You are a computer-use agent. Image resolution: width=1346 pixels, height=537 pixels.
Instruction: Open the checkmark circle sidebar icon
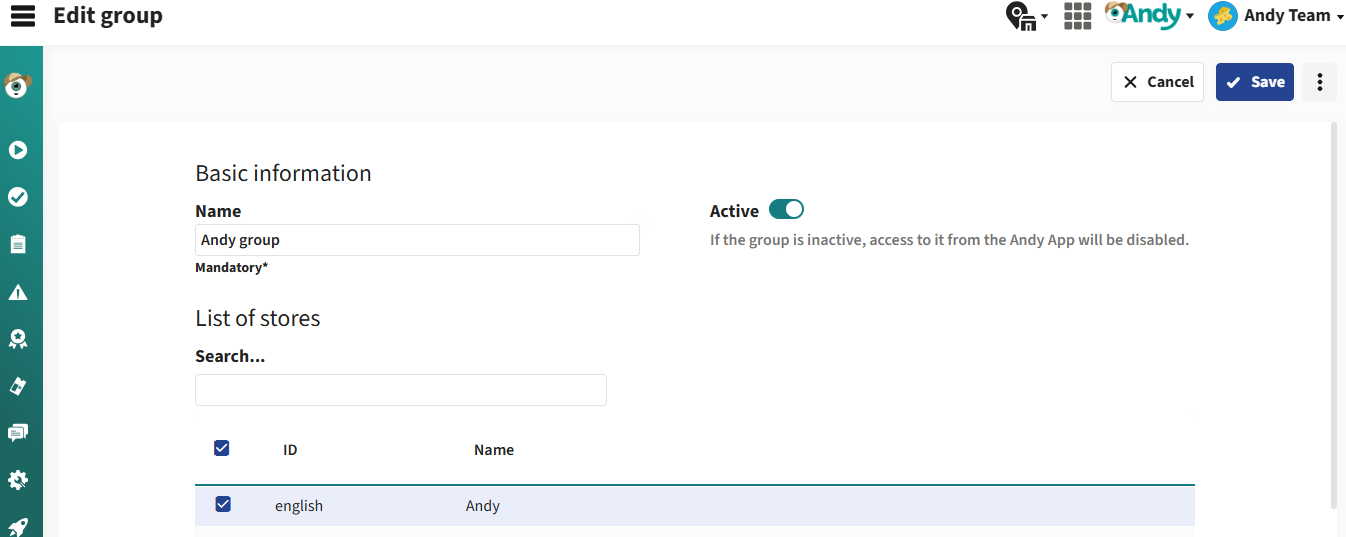[18, 197]
